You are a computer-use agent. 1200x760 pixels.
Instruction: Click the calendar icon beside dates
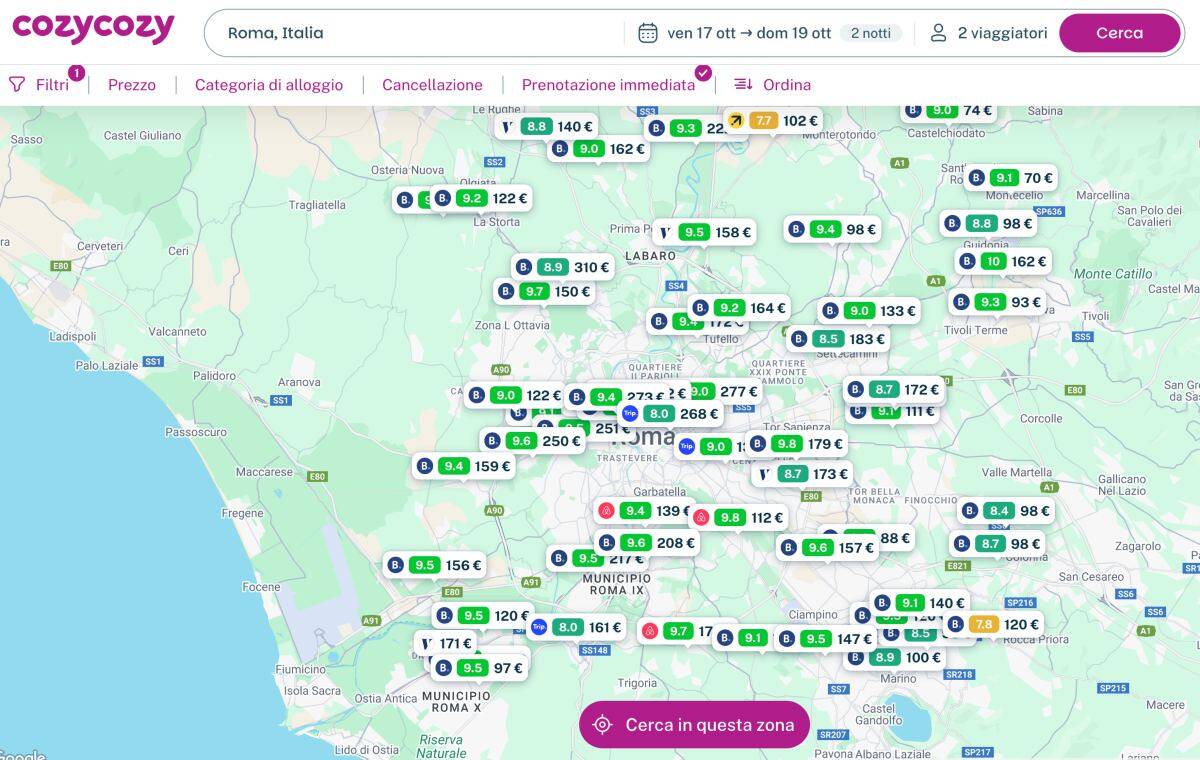tap(648, 33)
